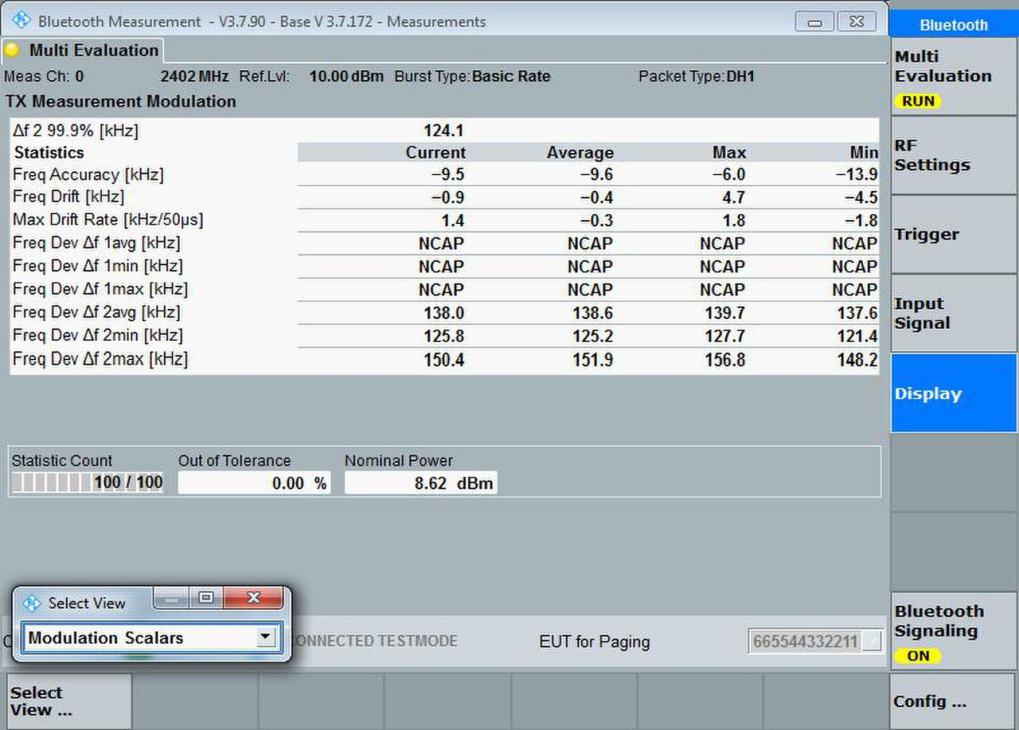The width and height of the screenshot is (1019, 730).
Task: Click the Freq Dev Δf 2avg [kHz] label
Action: pyautogui.click(x=97, y=312)
